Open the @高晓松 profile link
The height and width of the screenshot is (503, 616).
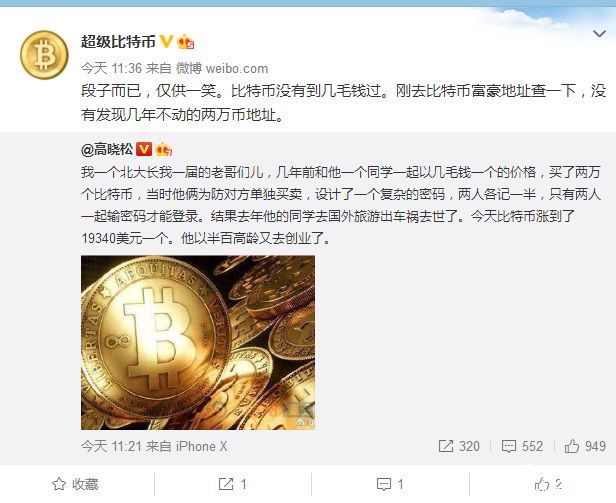pos(107,149)
